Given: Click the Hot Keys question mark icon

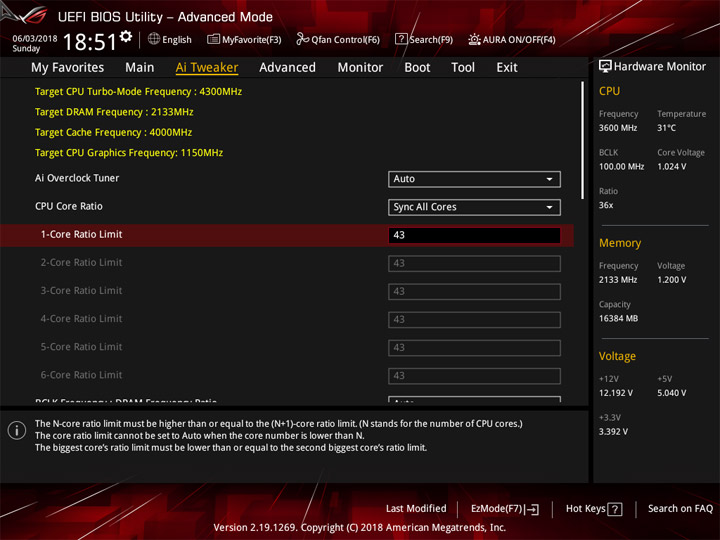Looking at the screenshot, I should 614,509.
